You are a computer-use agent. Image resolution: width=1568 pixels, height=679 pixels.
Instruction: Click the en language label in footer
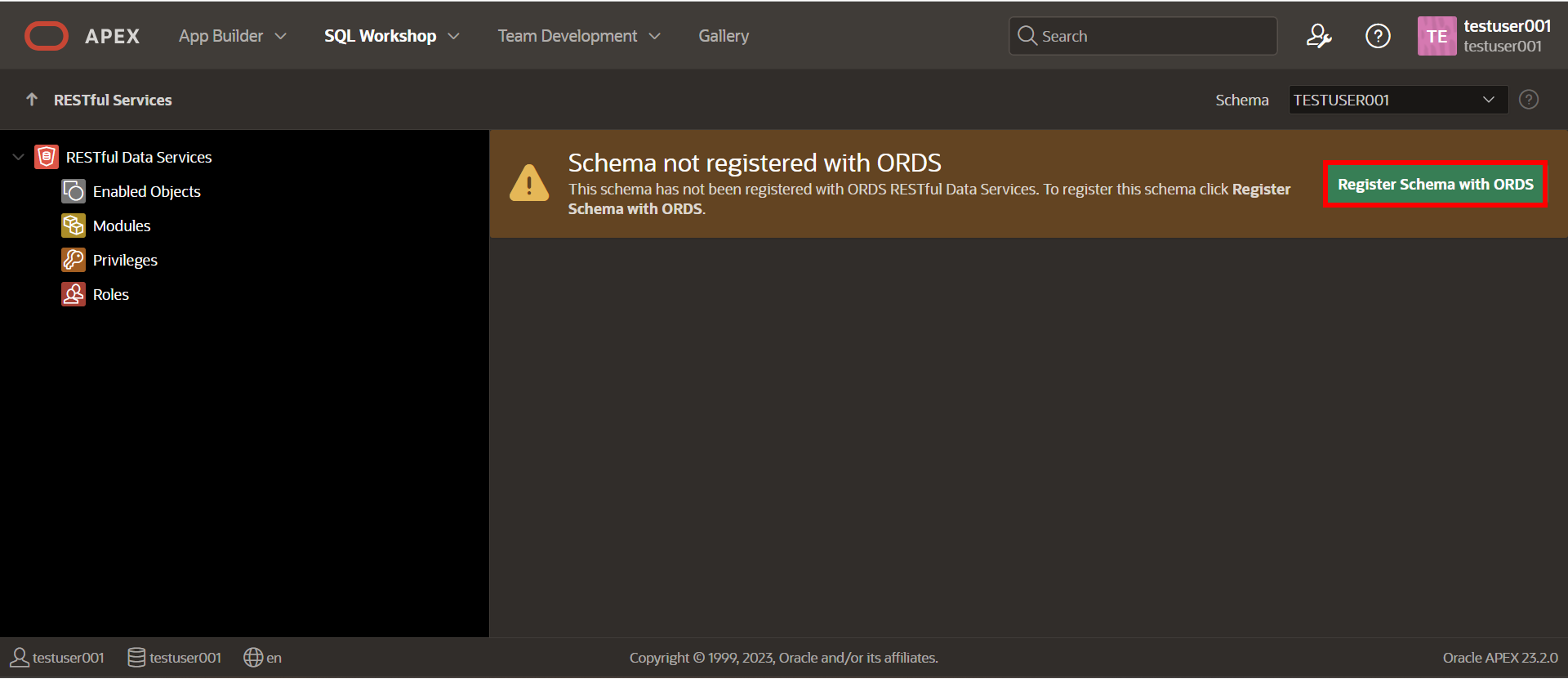coord(274,658)
